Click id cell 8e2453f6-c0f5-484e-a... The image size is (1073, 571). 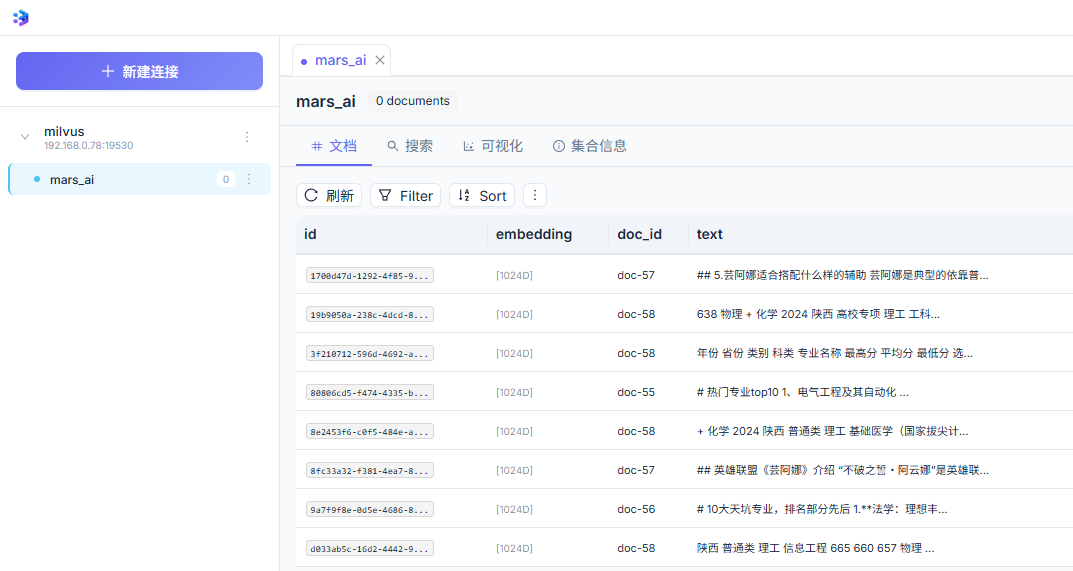(370, 431)
